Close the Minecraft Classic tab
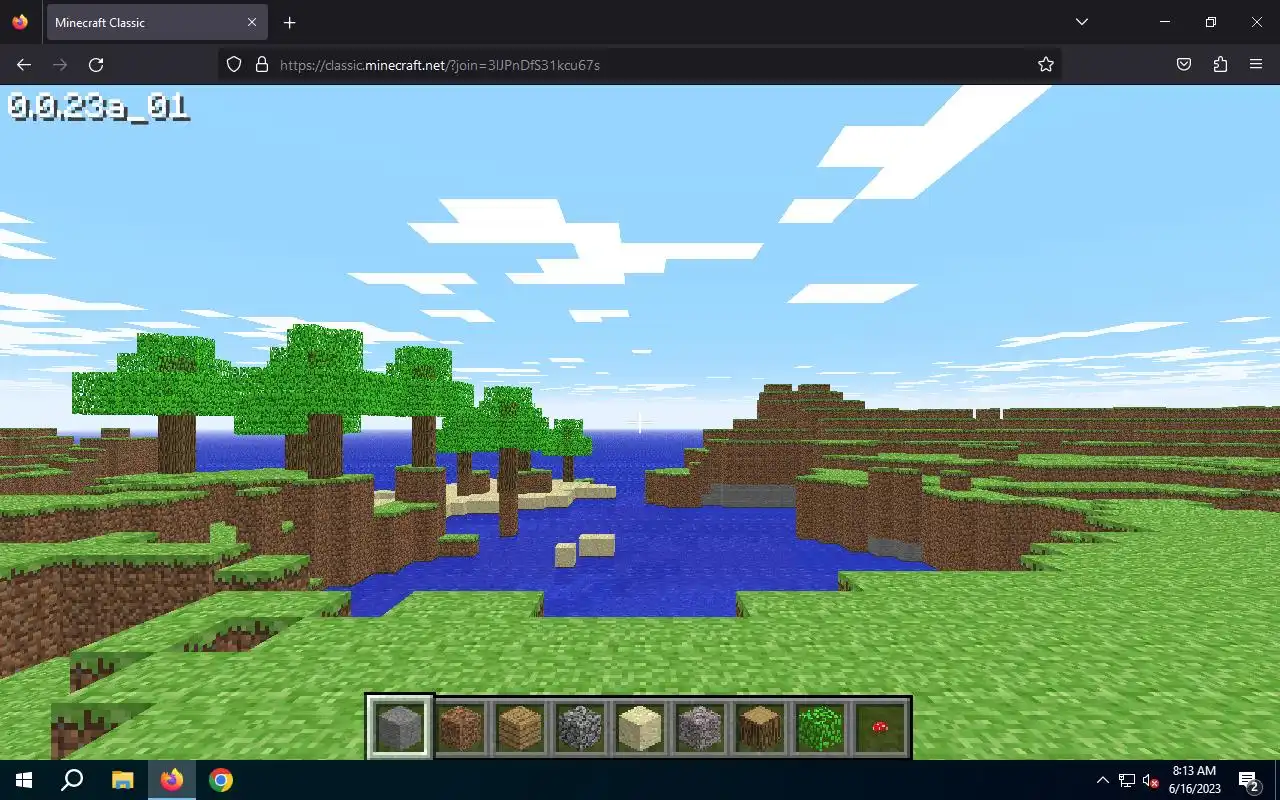 pyautogui.click(x=252, y=22)
